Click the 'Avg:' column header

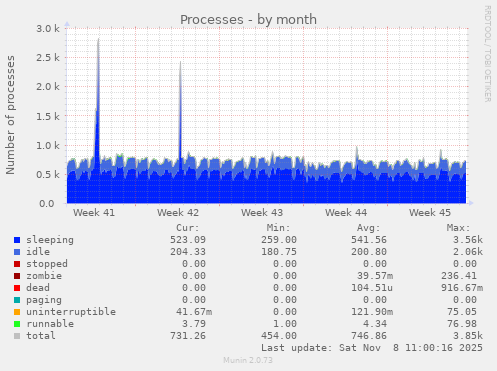pos(368,228)
